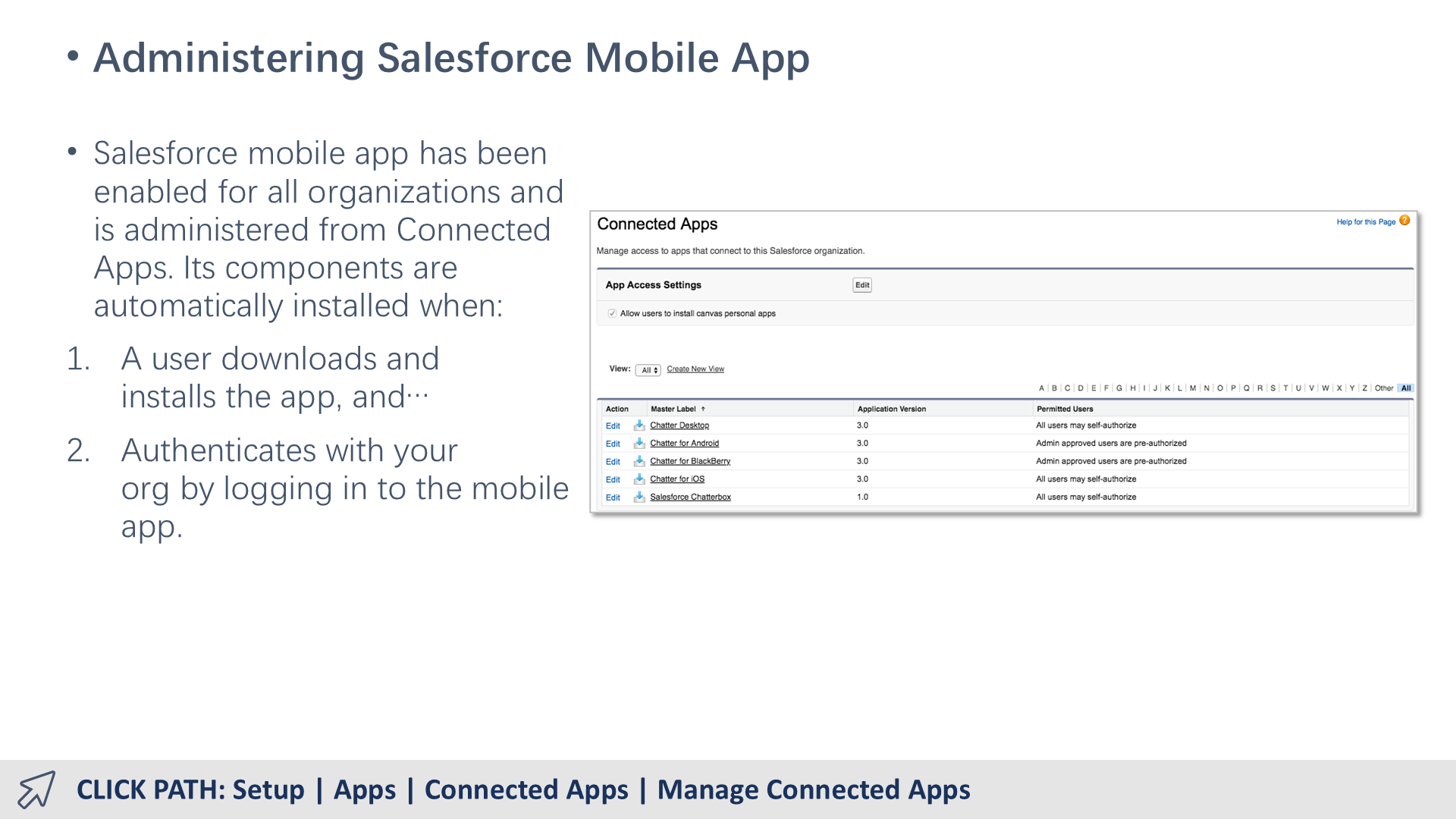Toggle Allow users to install canvas personal apps
Image resolution: width=1456 pixels, height=819 pixels.
tap(612, 313)
